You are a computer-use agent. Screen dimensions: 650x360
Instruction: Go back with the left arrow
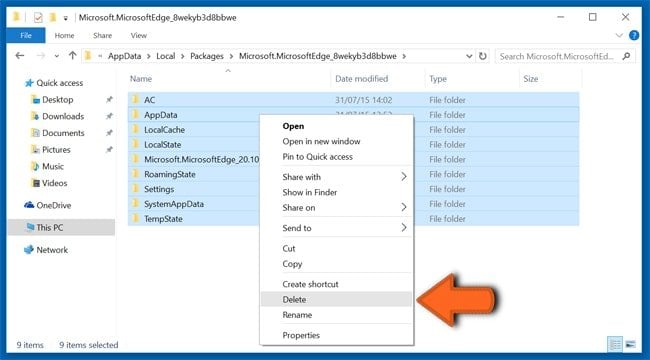[19, 56]
